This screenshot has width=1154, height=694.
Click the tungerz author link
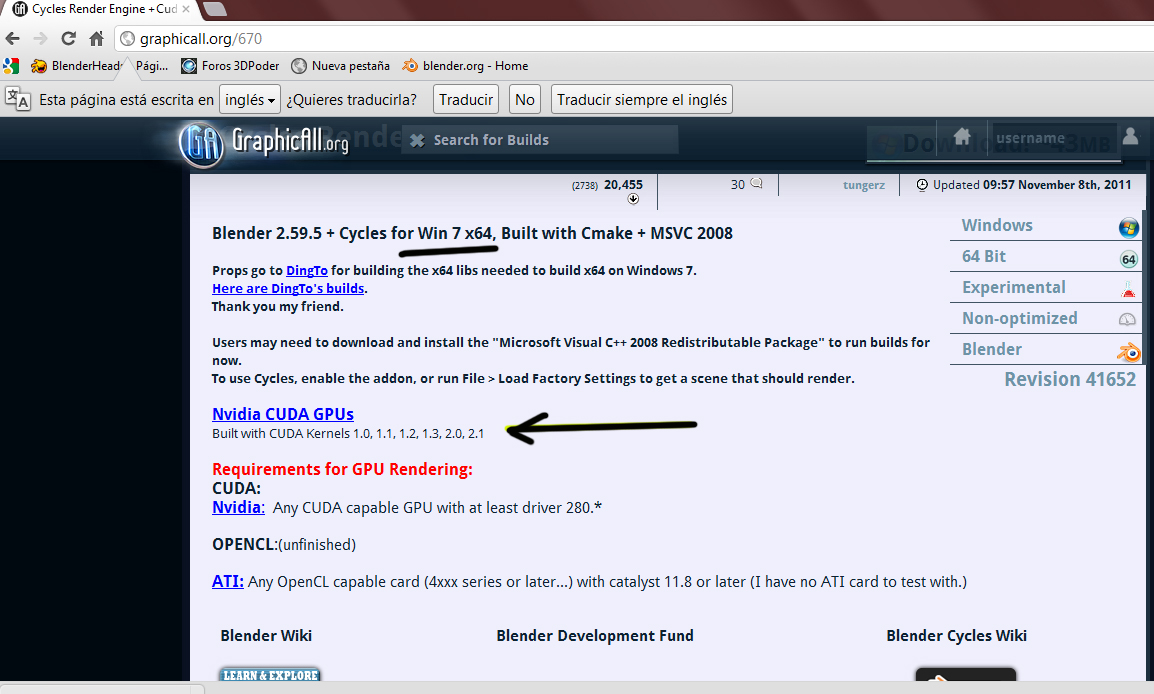[x=864, y=185]
